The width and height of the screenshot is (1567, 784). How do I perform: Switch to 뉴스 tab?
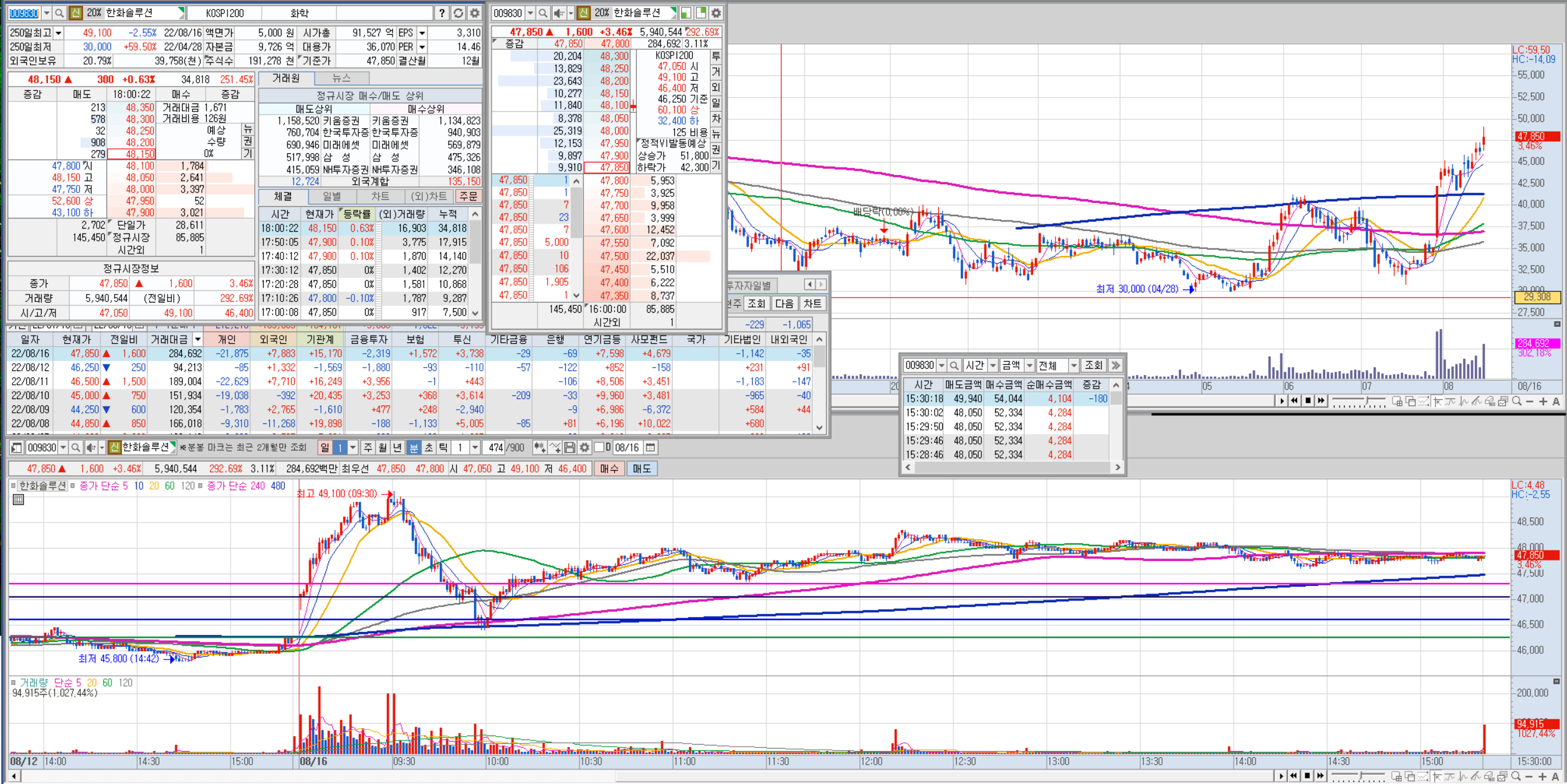point(341,78)
